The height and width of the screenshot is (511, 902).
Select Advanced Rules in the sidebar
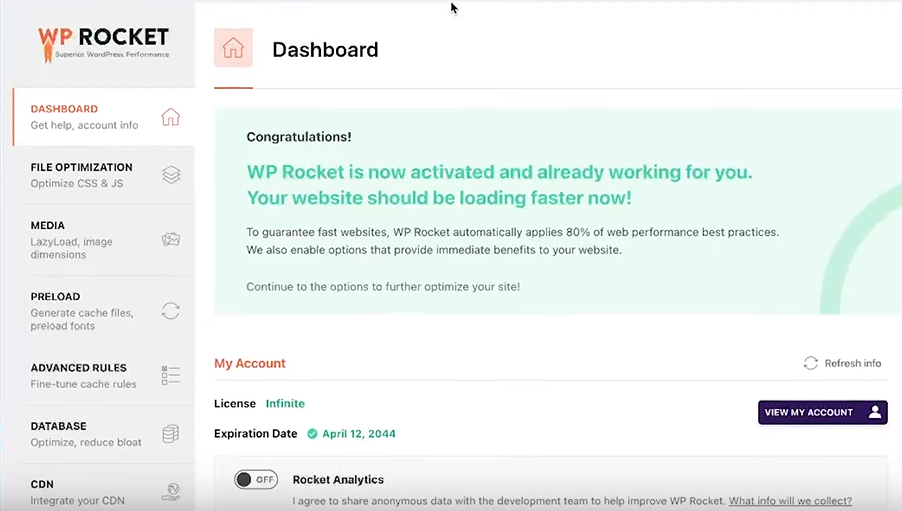tap(104, 375)
